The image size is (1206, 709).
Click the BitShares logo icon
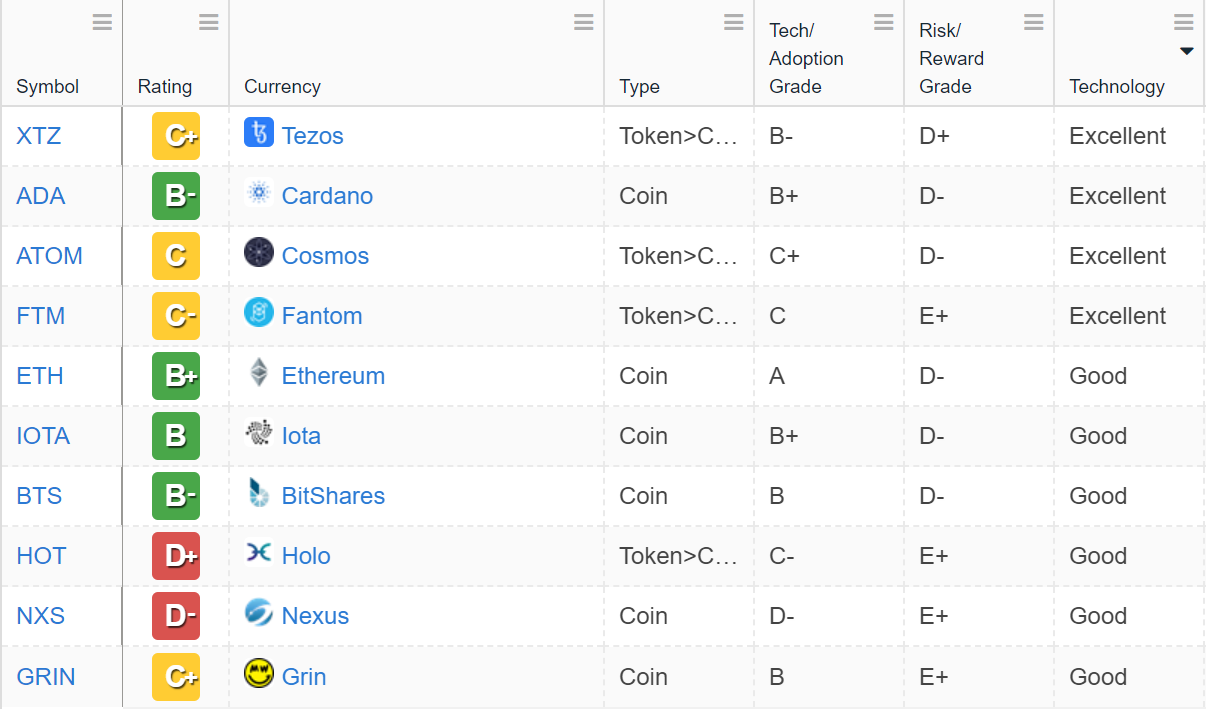[x=259, y=493]
